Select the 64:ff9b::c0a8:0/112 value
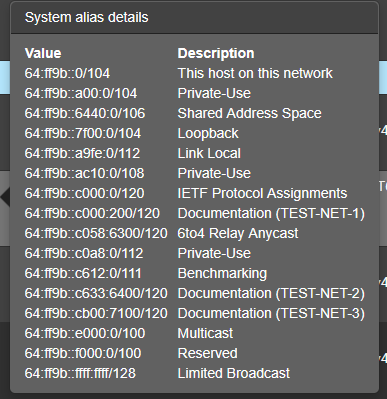Viewport: 387px width, 399px height. (x=84, y=253)
